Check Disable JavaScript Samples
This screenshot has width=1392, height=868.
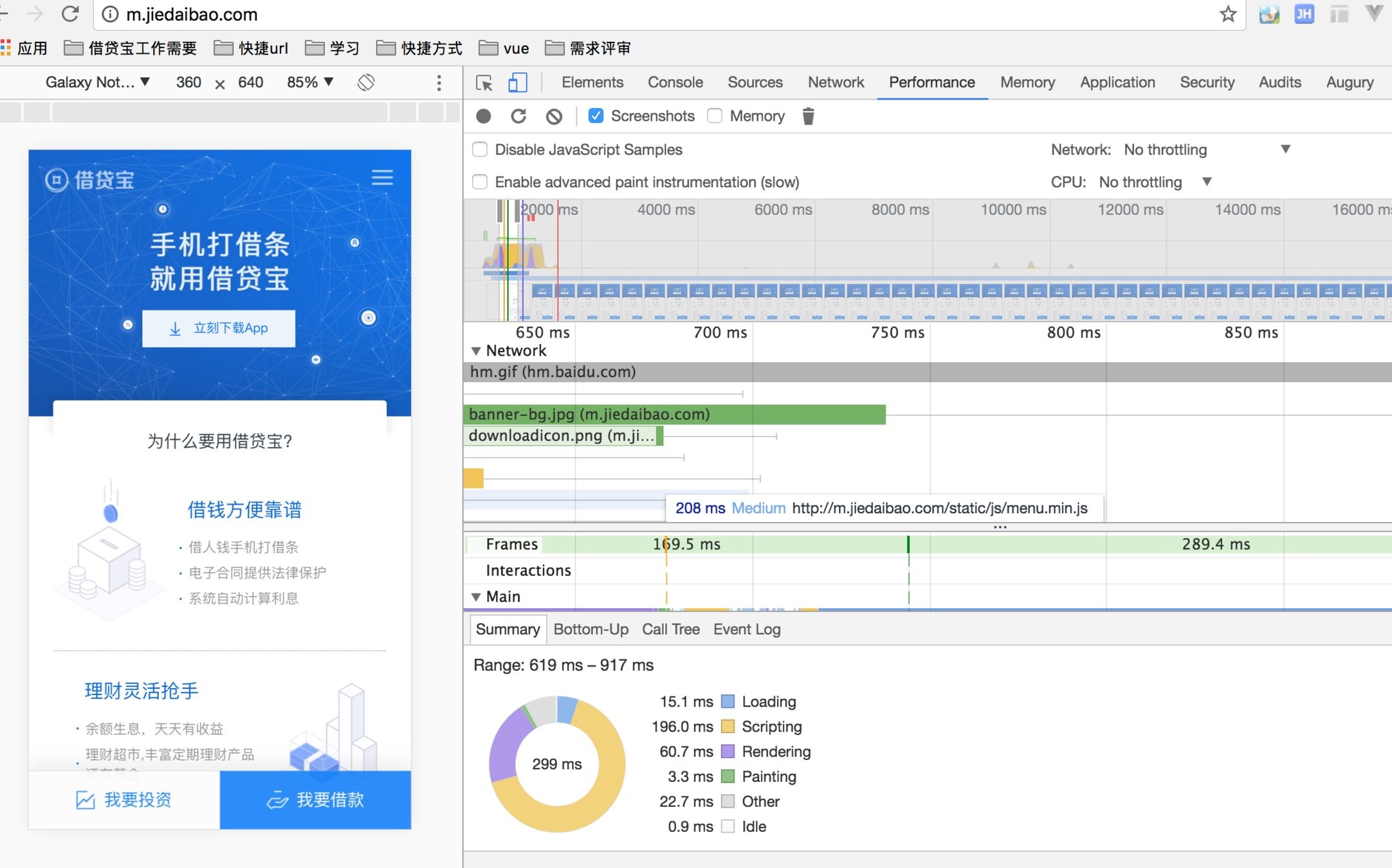480,150
